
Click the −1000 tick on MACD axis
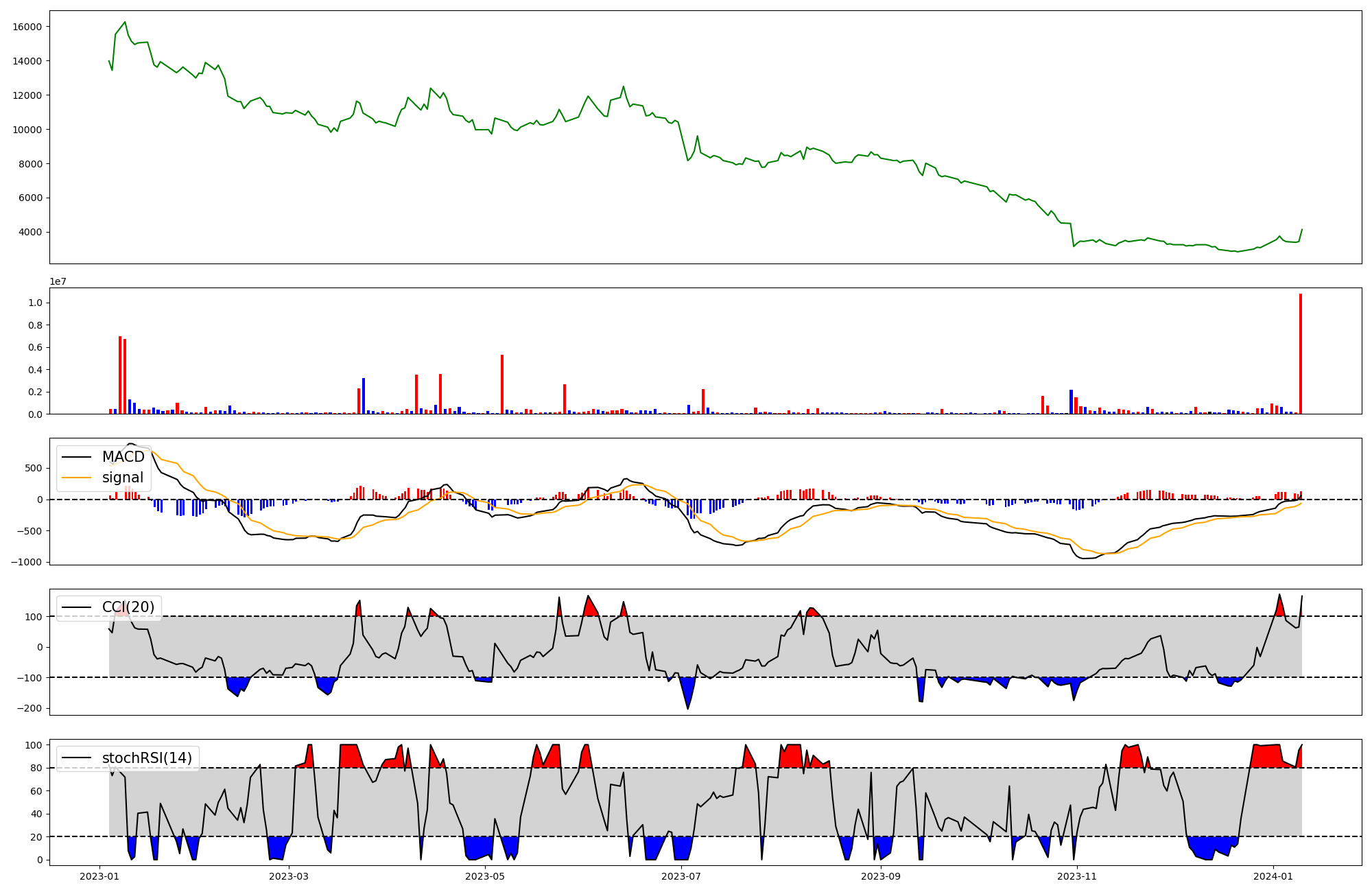coord(26,562)
